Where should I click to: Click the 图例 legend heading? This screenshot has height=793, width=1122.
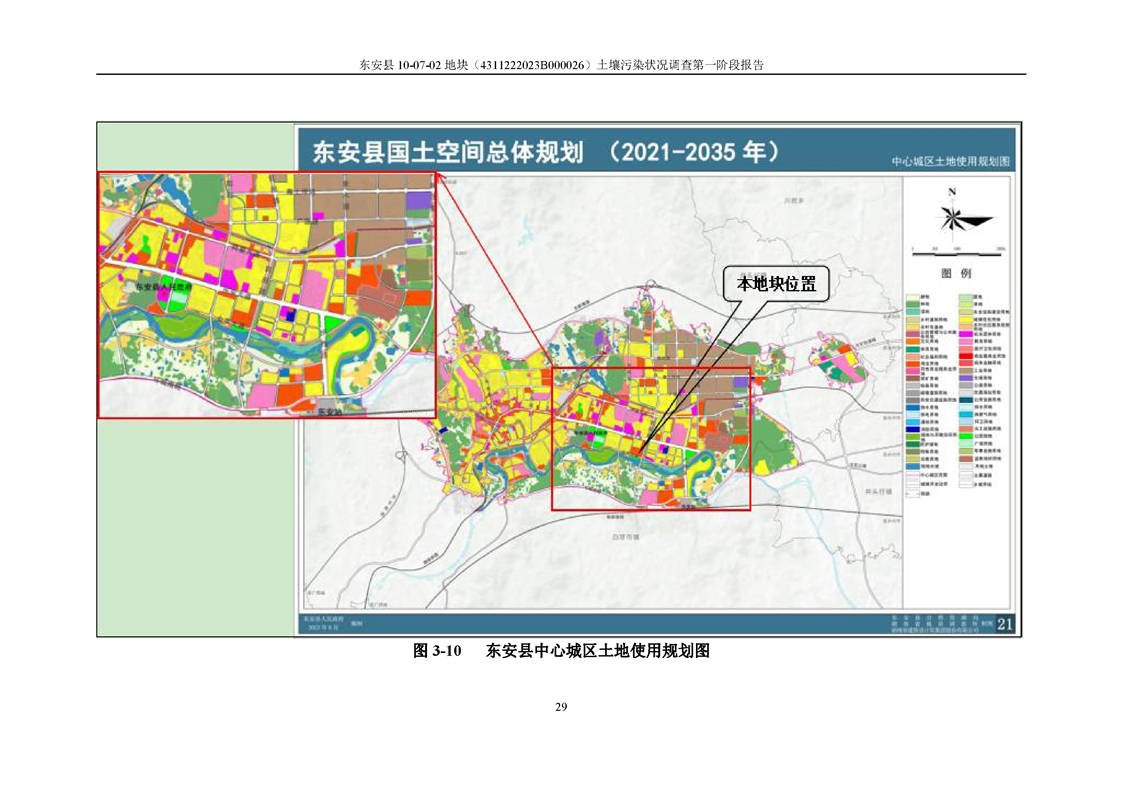tap(955, 274)
